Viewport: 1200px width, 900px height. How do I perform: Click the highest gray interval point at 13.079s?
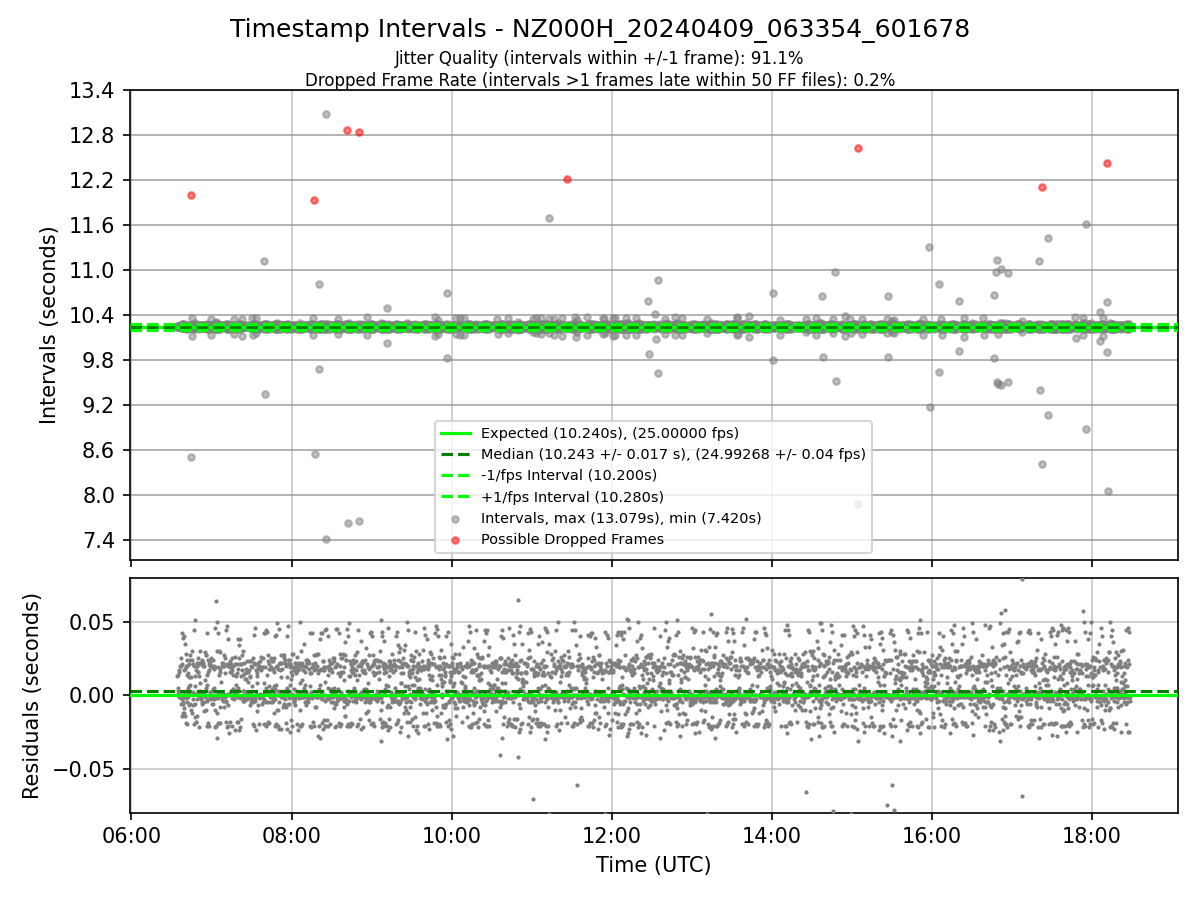(x=326, y=114)
